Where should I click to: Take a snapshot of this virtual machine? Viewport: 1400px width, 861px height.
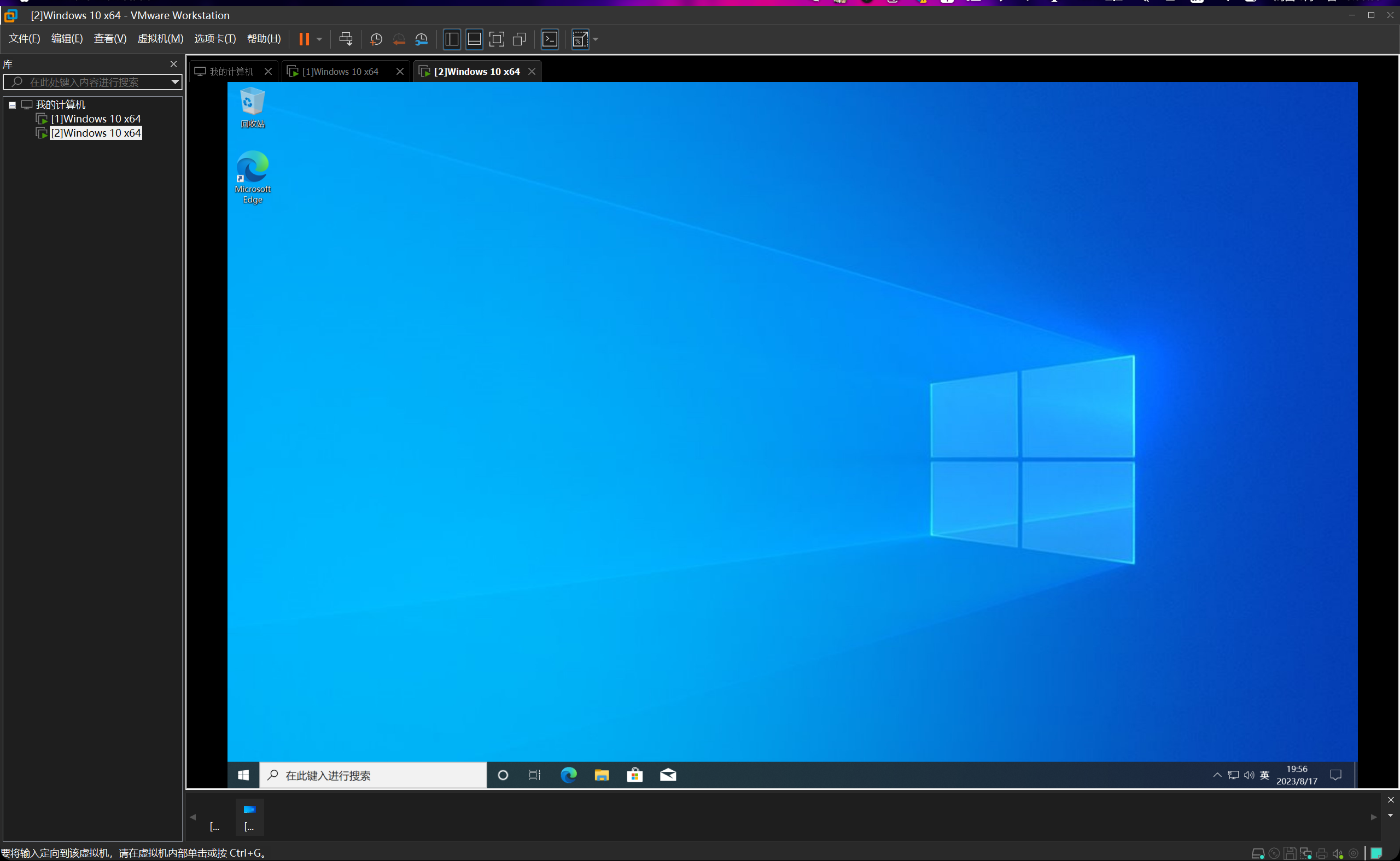pyautogui.click(x=376, y=39)
